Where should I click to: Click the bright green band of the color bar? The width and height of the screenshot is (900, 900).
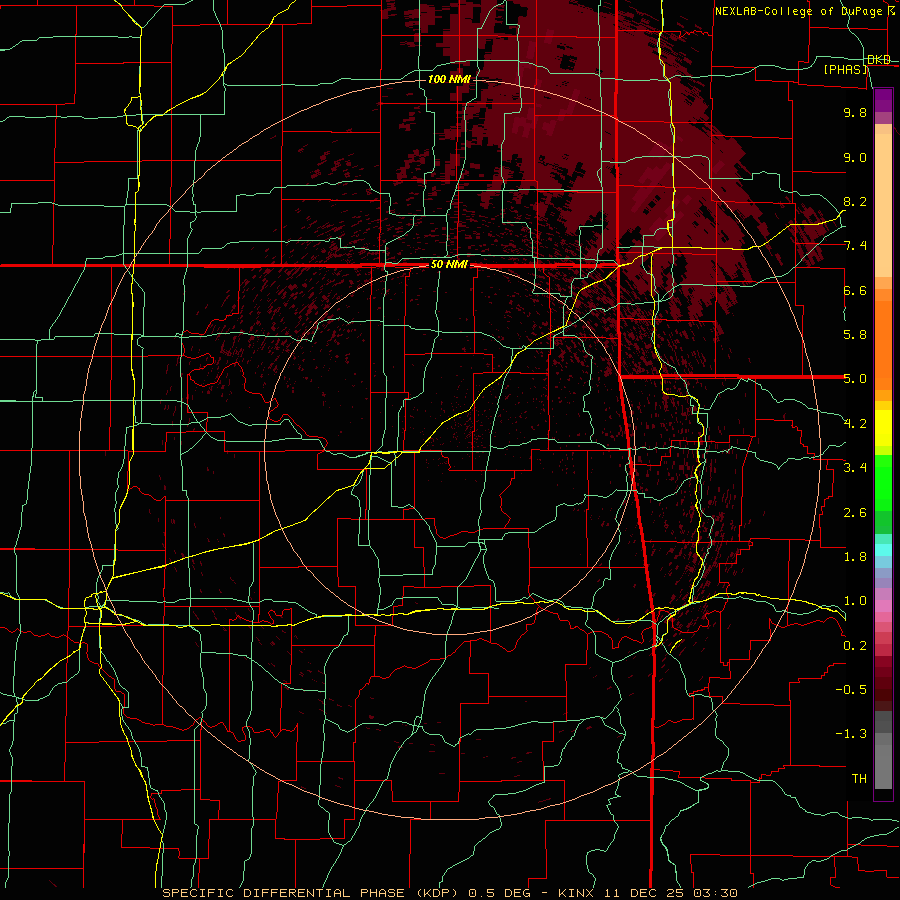[883, 482]
